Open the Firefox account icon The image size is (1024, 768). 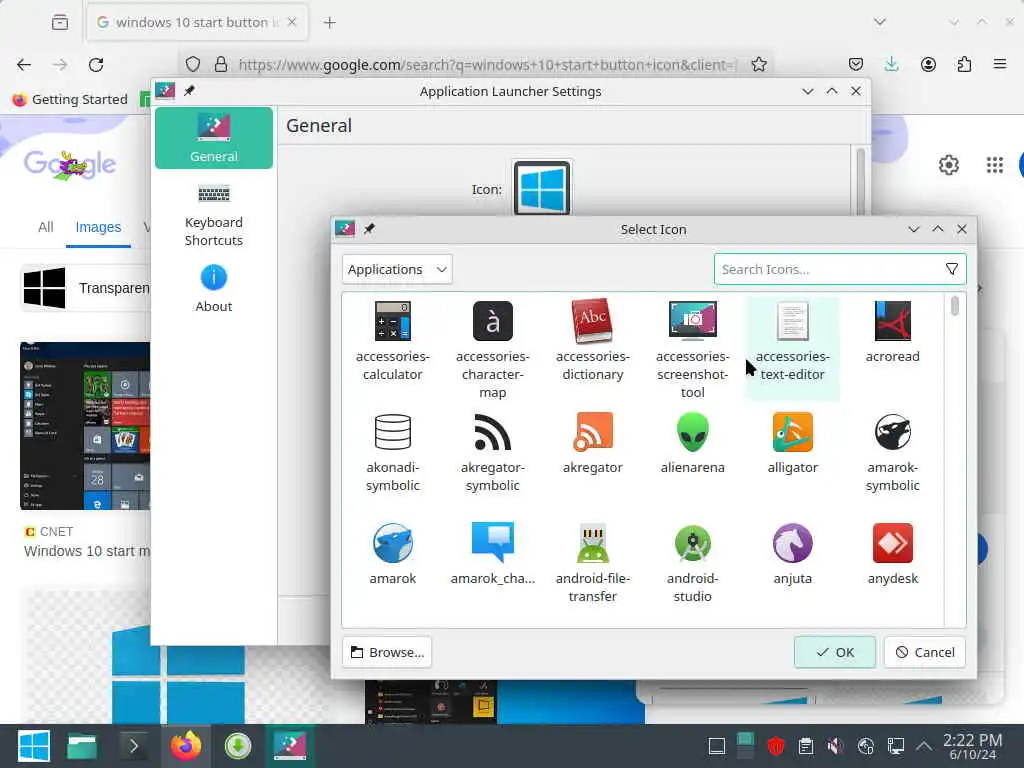tap(928, 64)
